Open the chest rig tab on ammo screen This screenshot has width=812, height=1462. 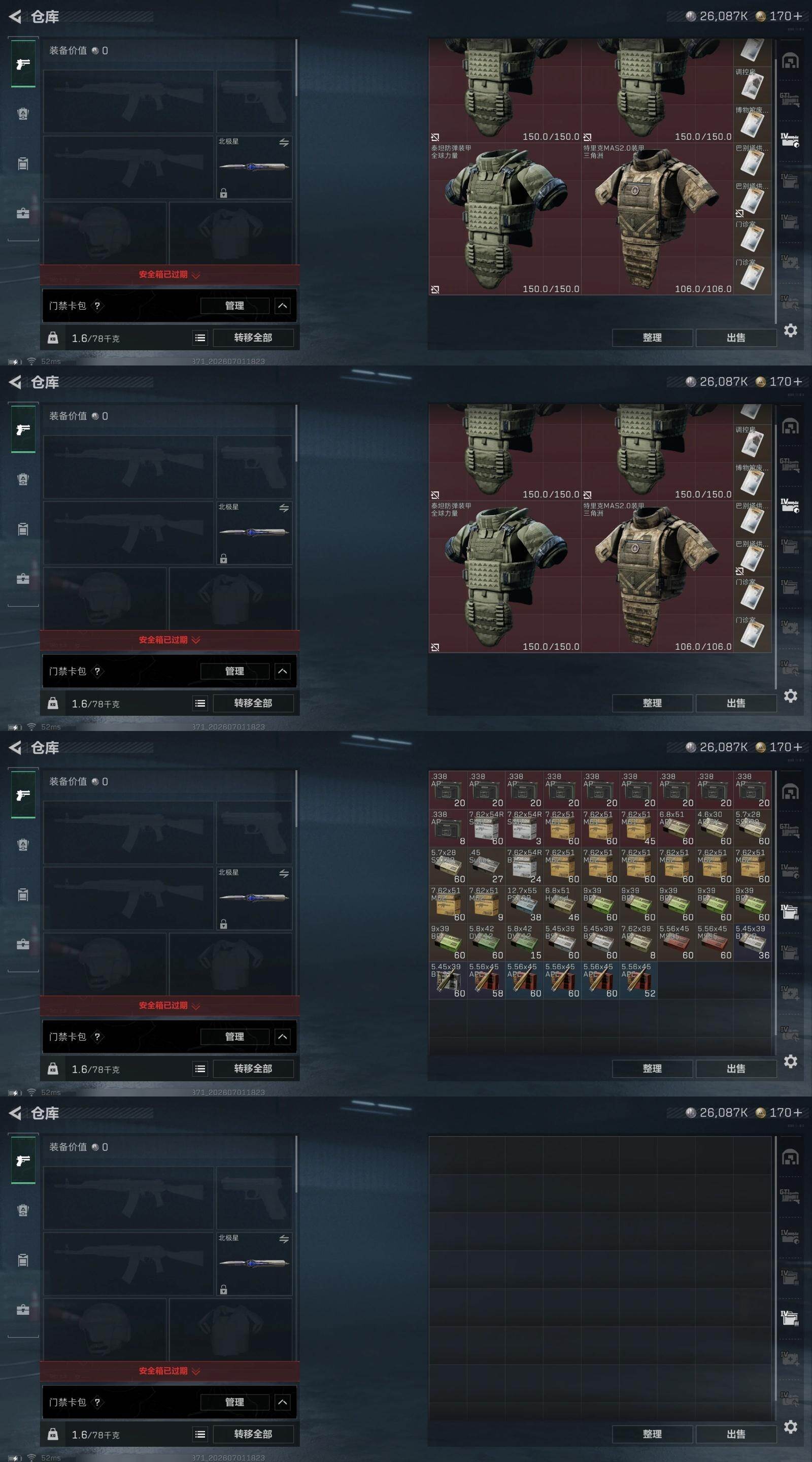point(23,894)
